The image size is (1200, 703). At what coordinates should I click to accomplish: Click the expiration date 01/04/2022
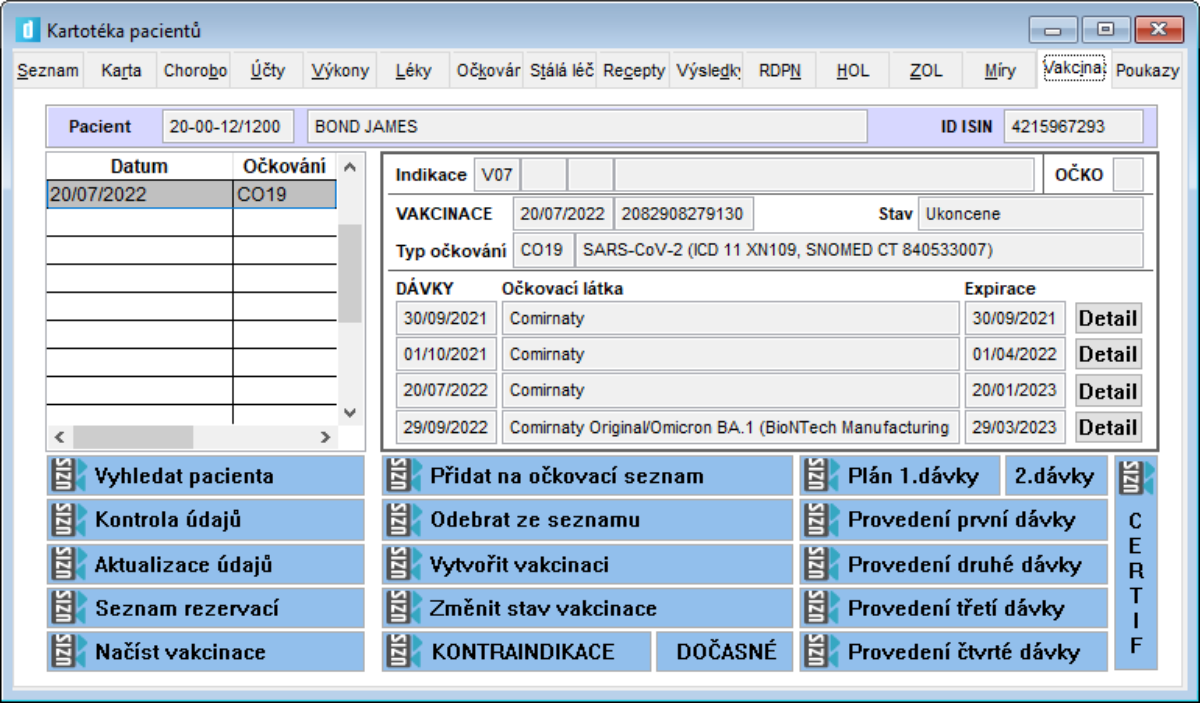point(1015,354)
